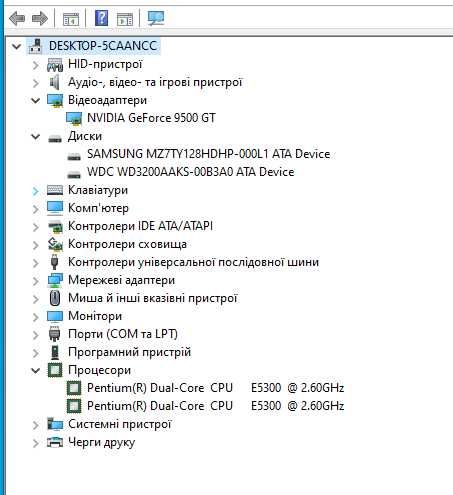The image size is (453, 495).
Task: Collapse the Процесори category
Action: [36, 370]
